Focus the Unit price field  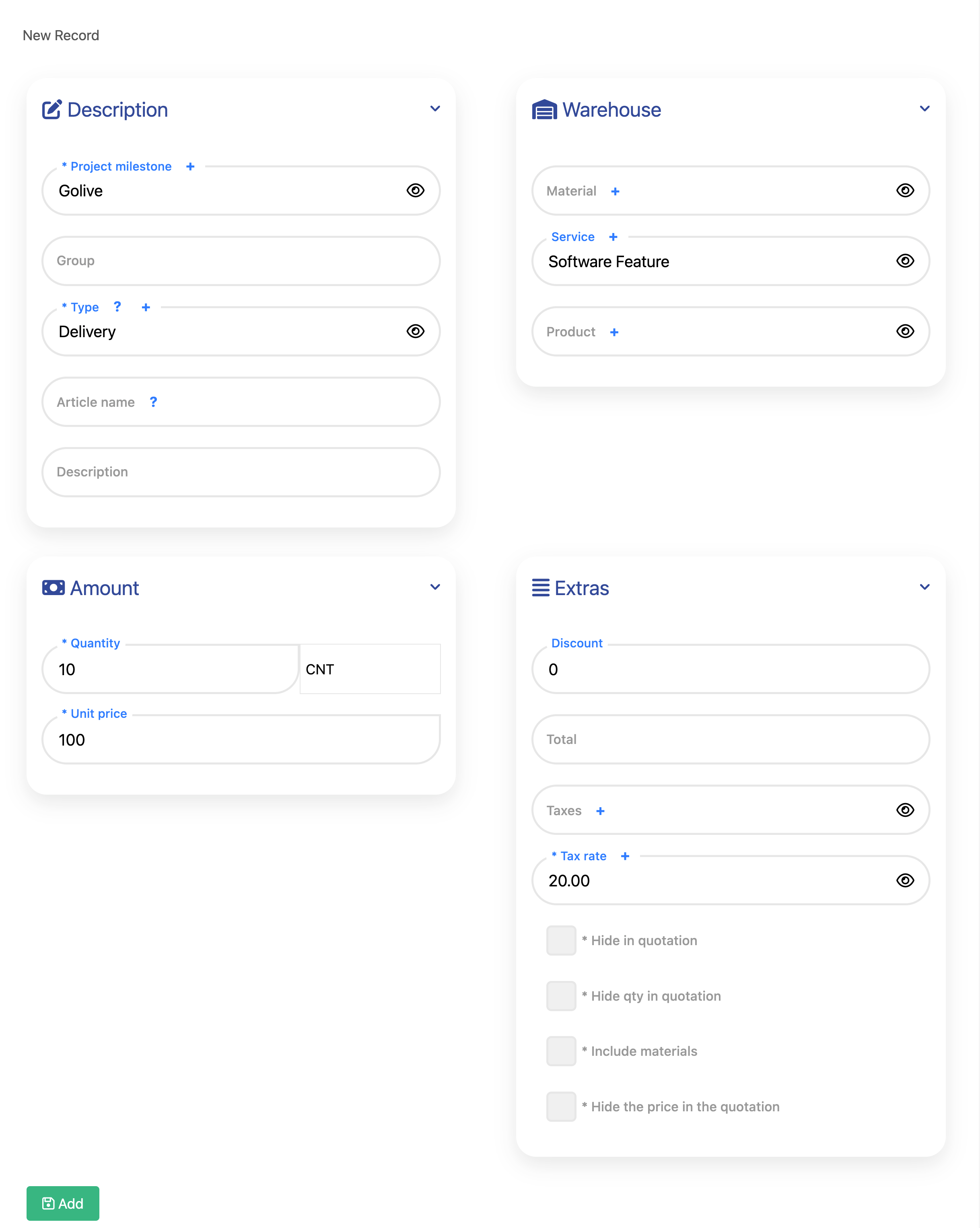[241, 740]
